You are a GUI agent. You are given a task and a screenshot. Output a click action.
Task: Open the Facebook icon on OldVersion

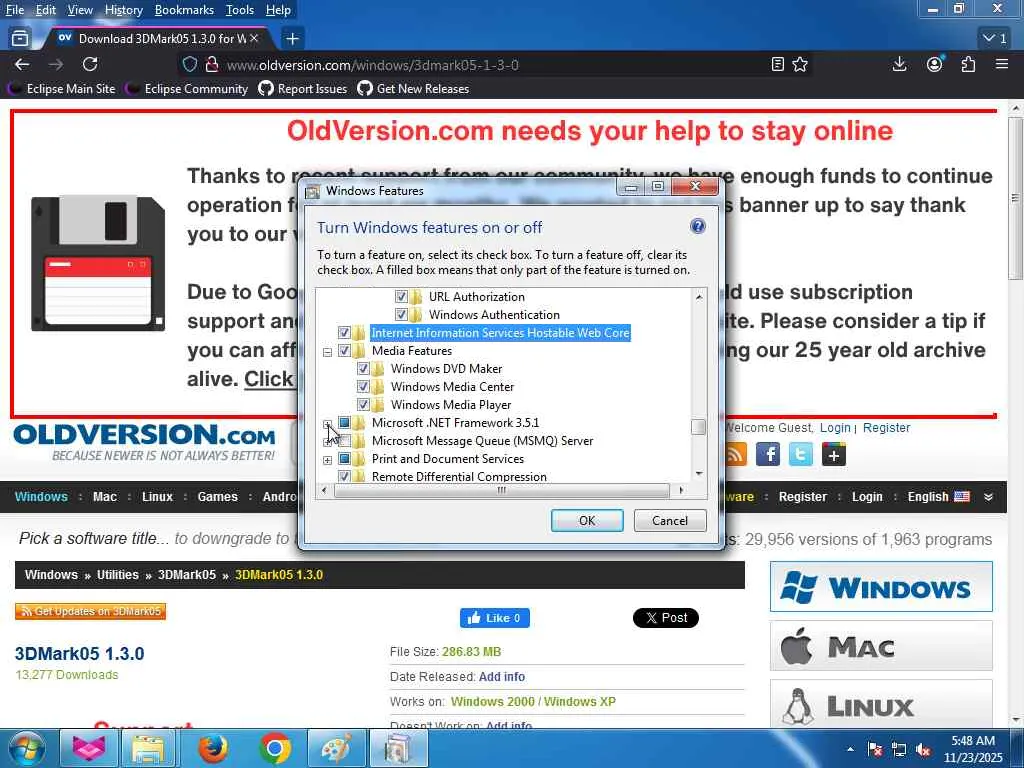768,454
